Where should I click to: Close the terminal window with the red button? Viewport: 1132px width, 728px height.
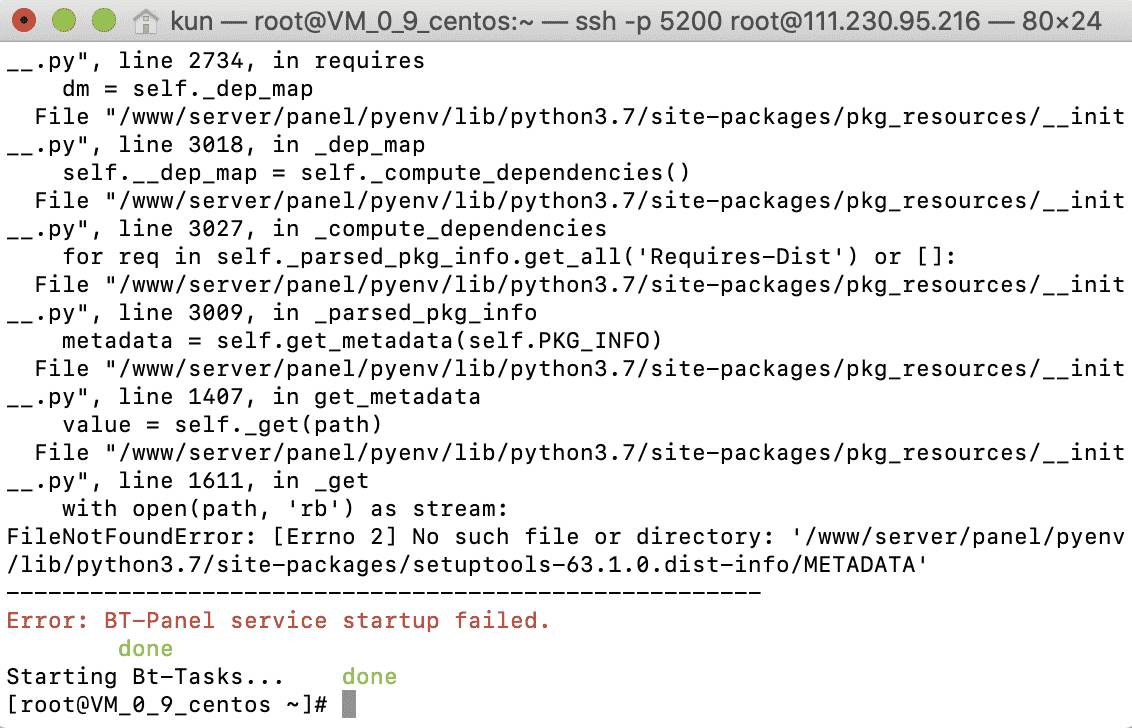click(x=25, y=20)
